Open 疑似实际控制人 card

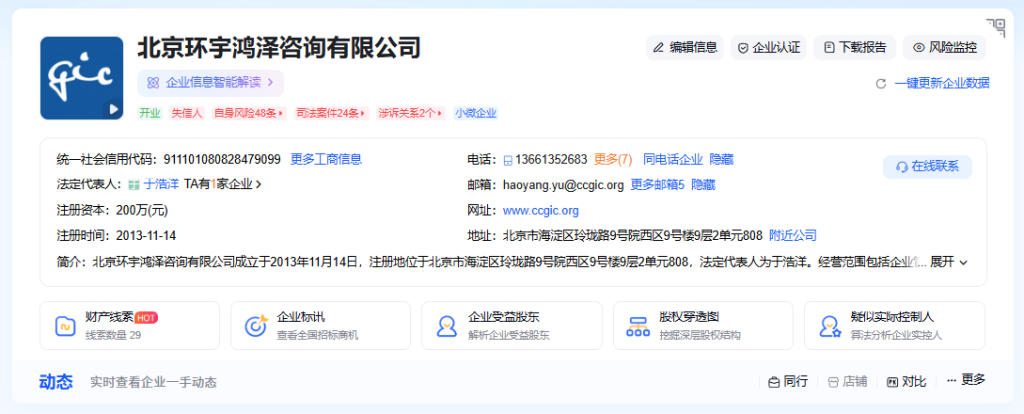click(894, 325)
